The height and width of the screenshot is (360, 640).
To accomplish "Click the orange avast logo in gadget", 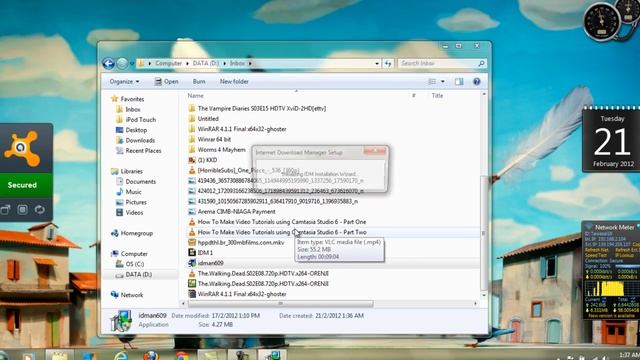I will (x=22, y=149).
